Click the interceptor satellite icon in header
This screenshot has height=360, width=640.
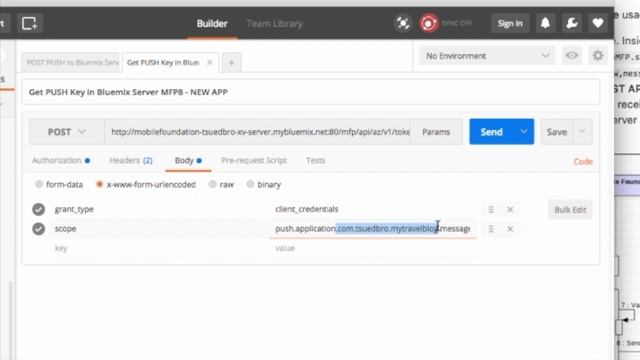click(x=403, y=23)
